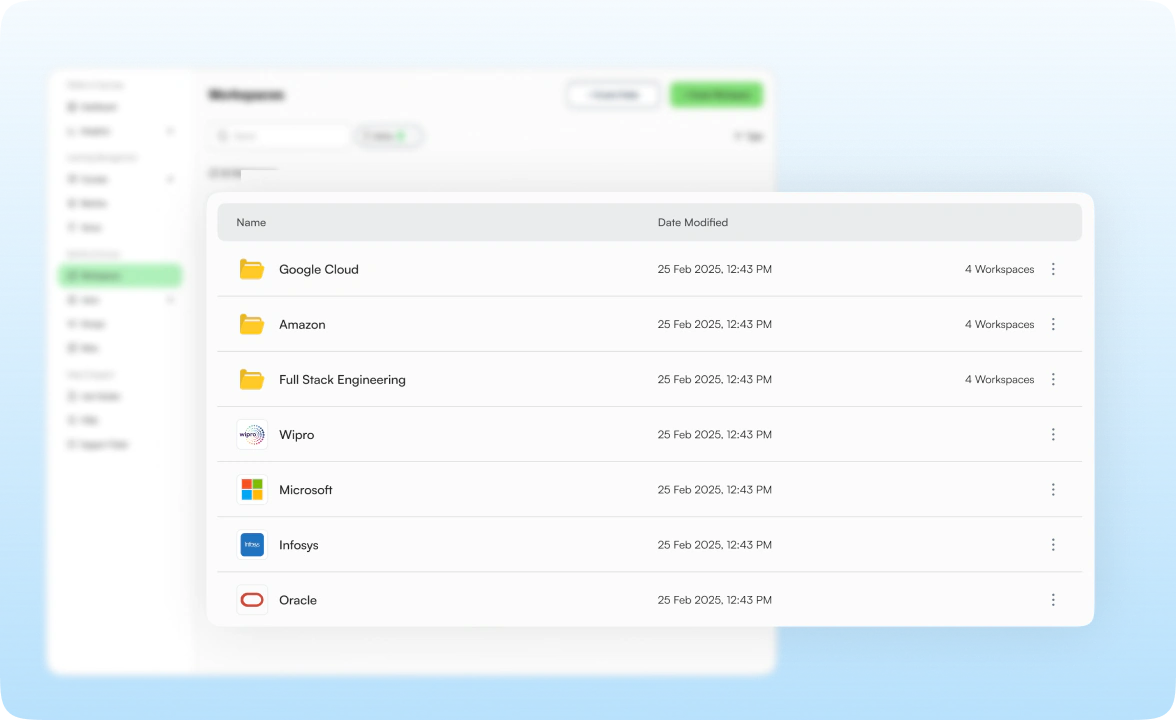The image size is (1176, 720).
Task: Open the three-dot menu for Google Cloud
Action: [x=1053, y=269]
